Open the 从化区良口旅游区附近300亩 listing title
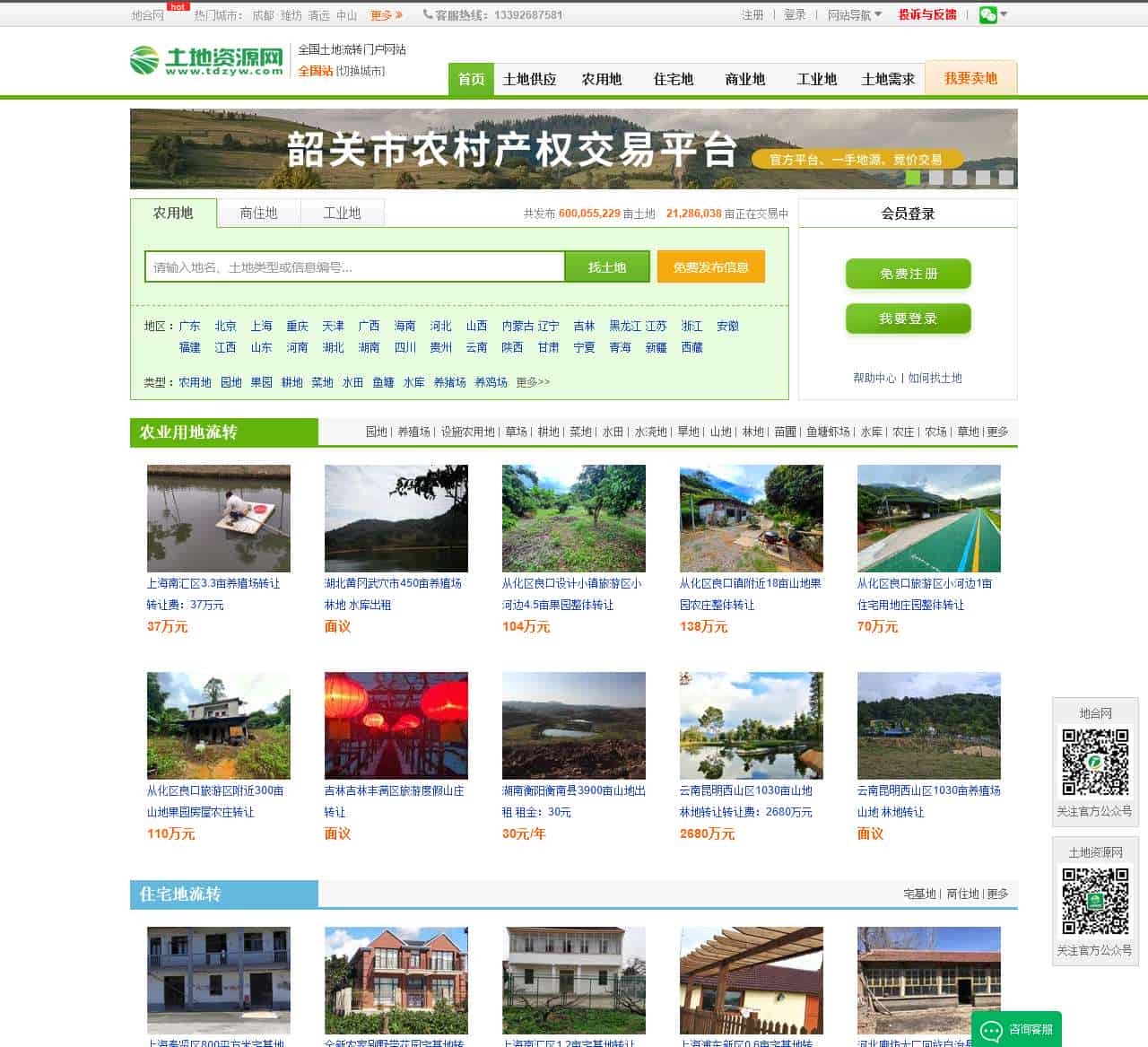1148x1047 pixels. (x=215, y=801)
